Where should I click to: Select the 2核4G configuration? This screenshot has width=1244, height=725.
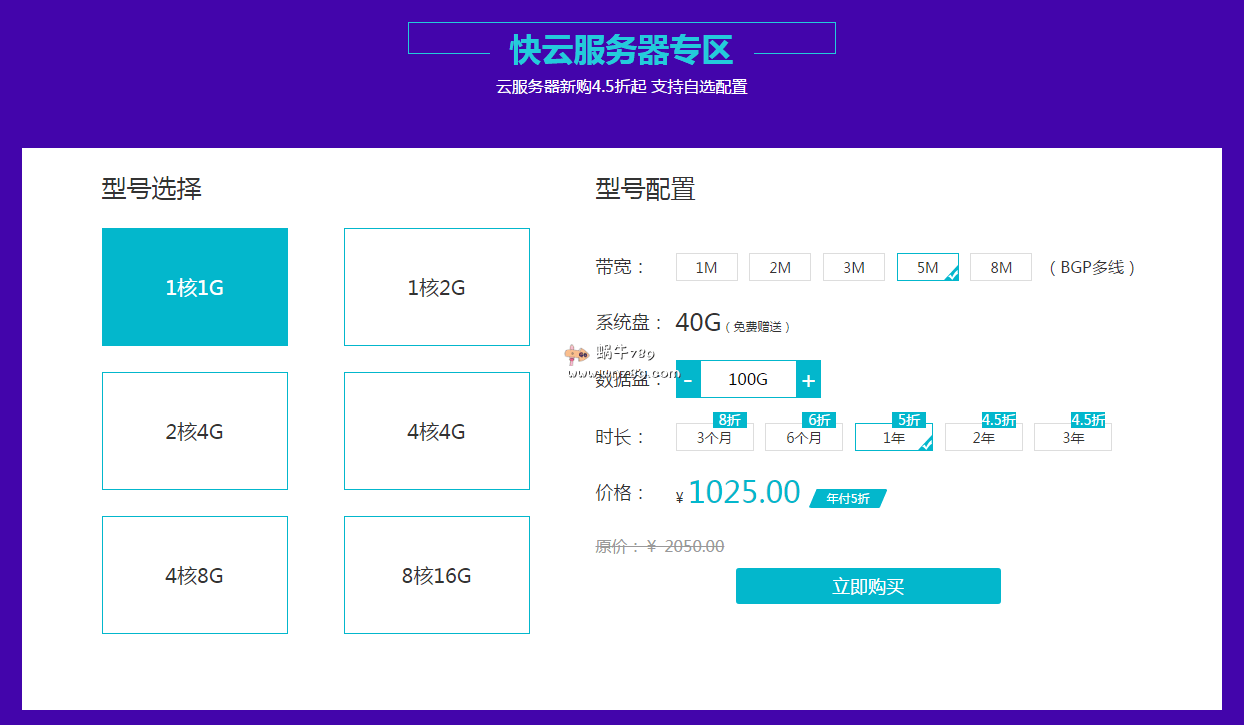click(x=195, y=431)
